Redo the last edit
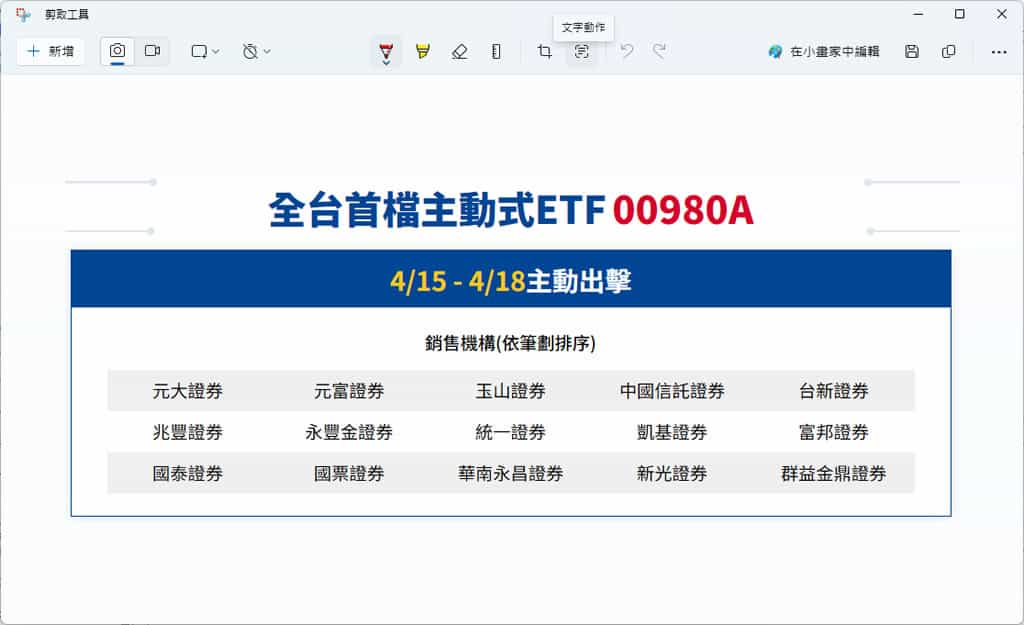The image size is (1024, 625). (660, 51)
